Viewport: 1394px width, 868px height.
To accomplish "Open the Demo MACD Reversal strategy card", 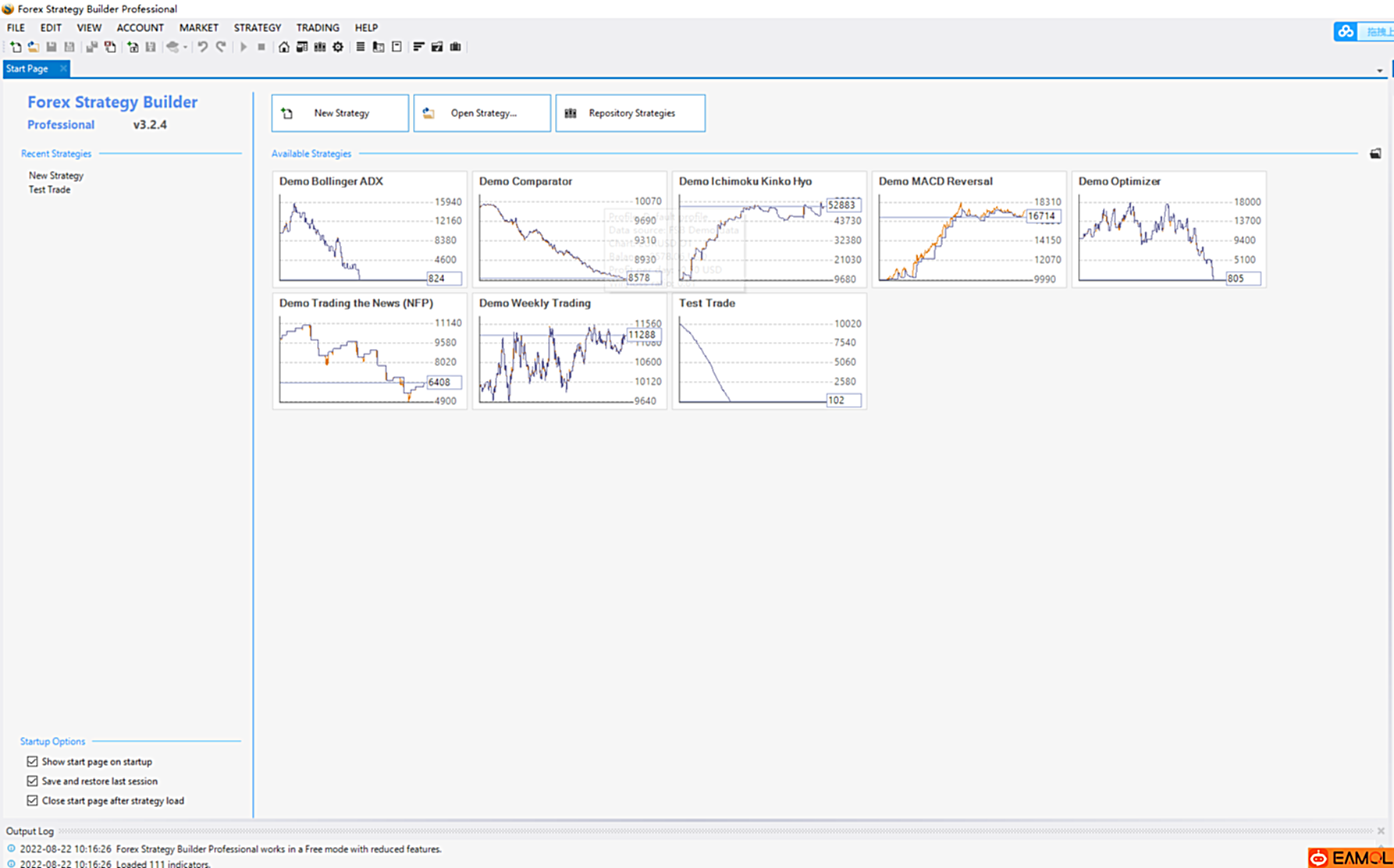I will [969, 229].
